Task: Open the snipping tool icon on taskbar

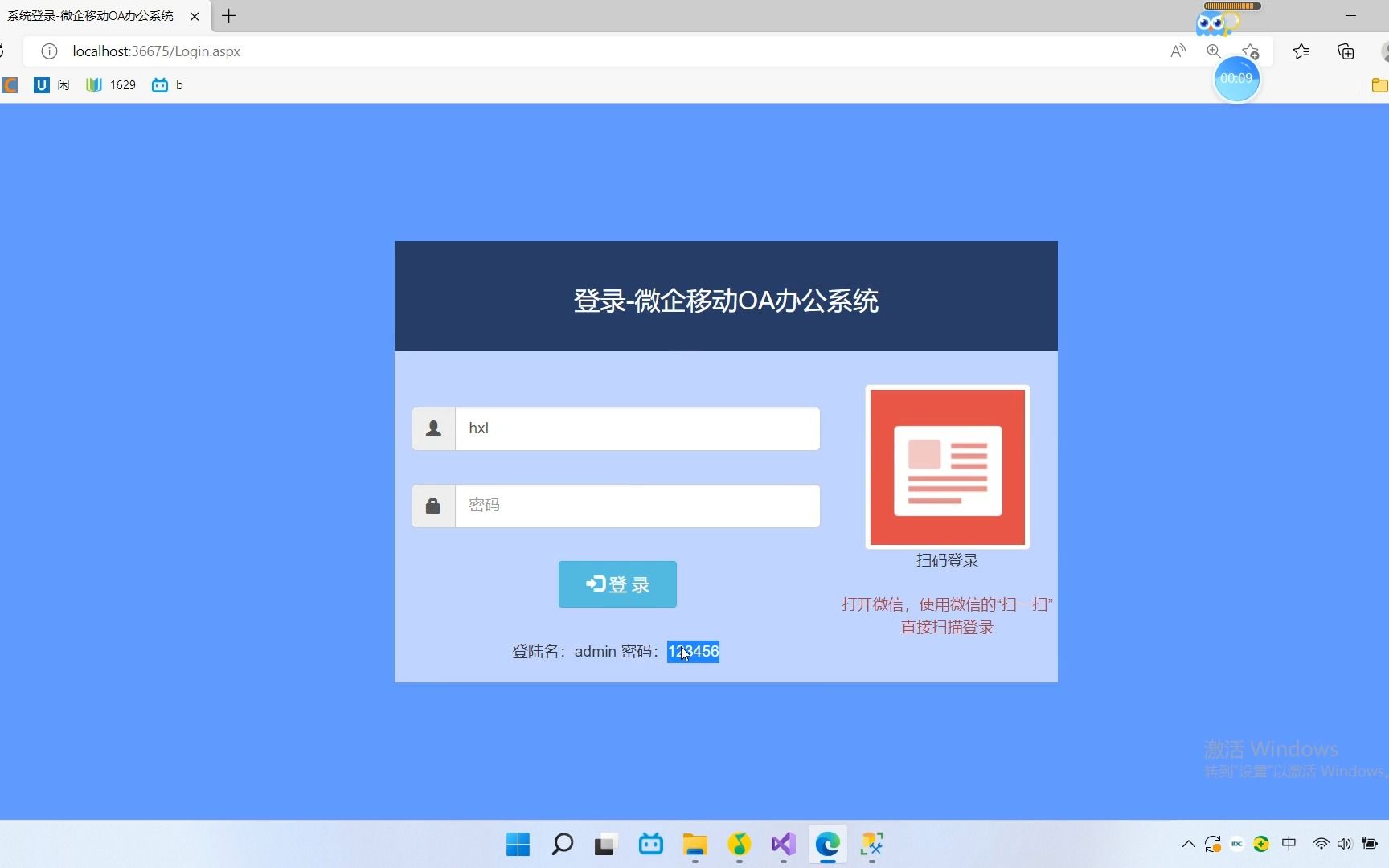Action: click(x=872, y=844)
